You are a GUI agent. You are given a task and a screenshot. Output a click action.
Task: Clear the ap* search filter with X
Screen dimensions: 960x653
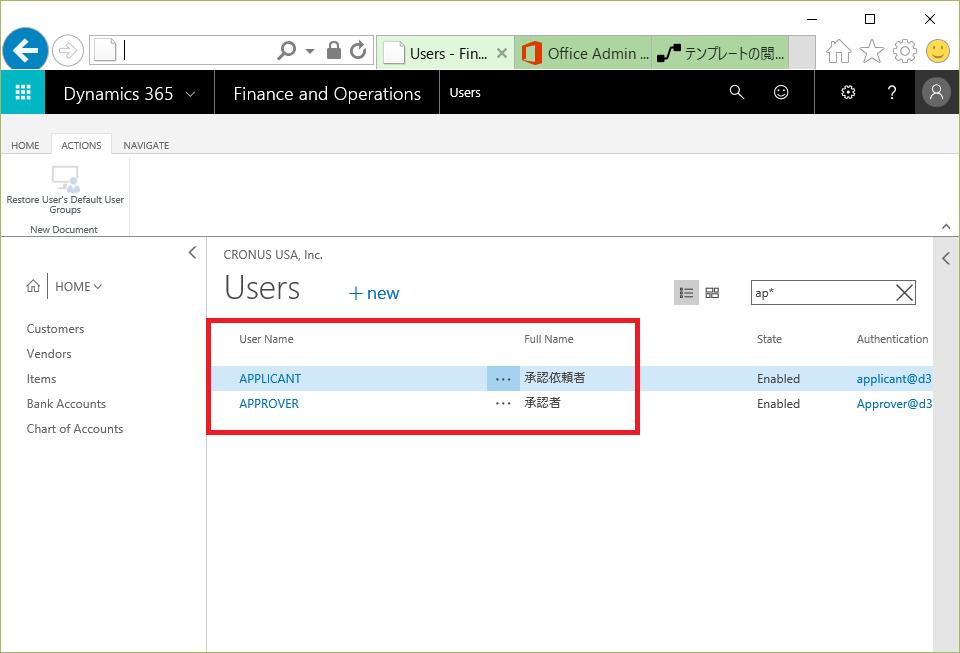click(x=904, y=293)
